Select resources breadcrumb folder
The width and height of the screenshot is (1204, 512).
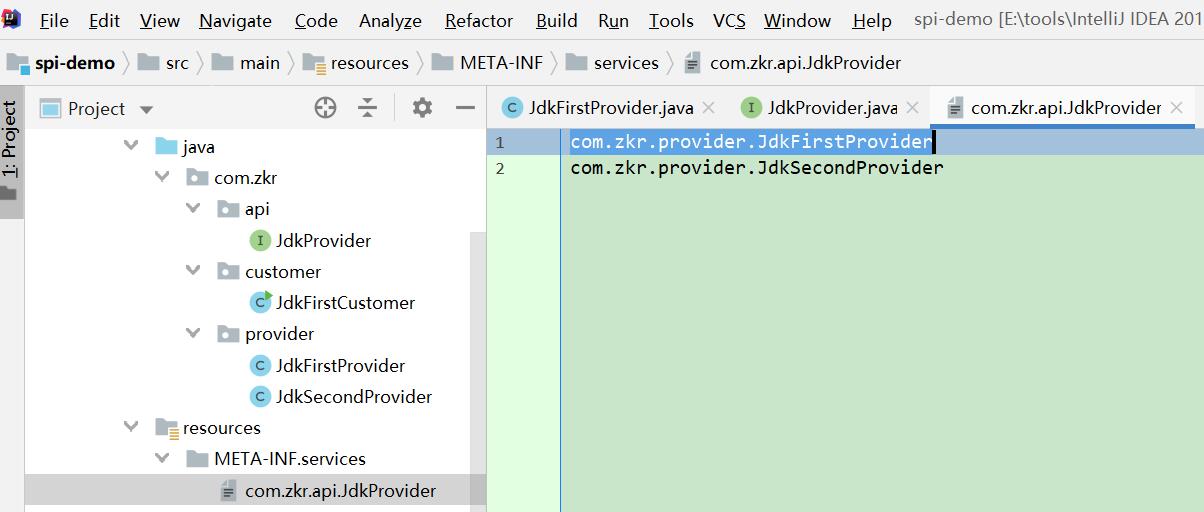tap(356, 63)
